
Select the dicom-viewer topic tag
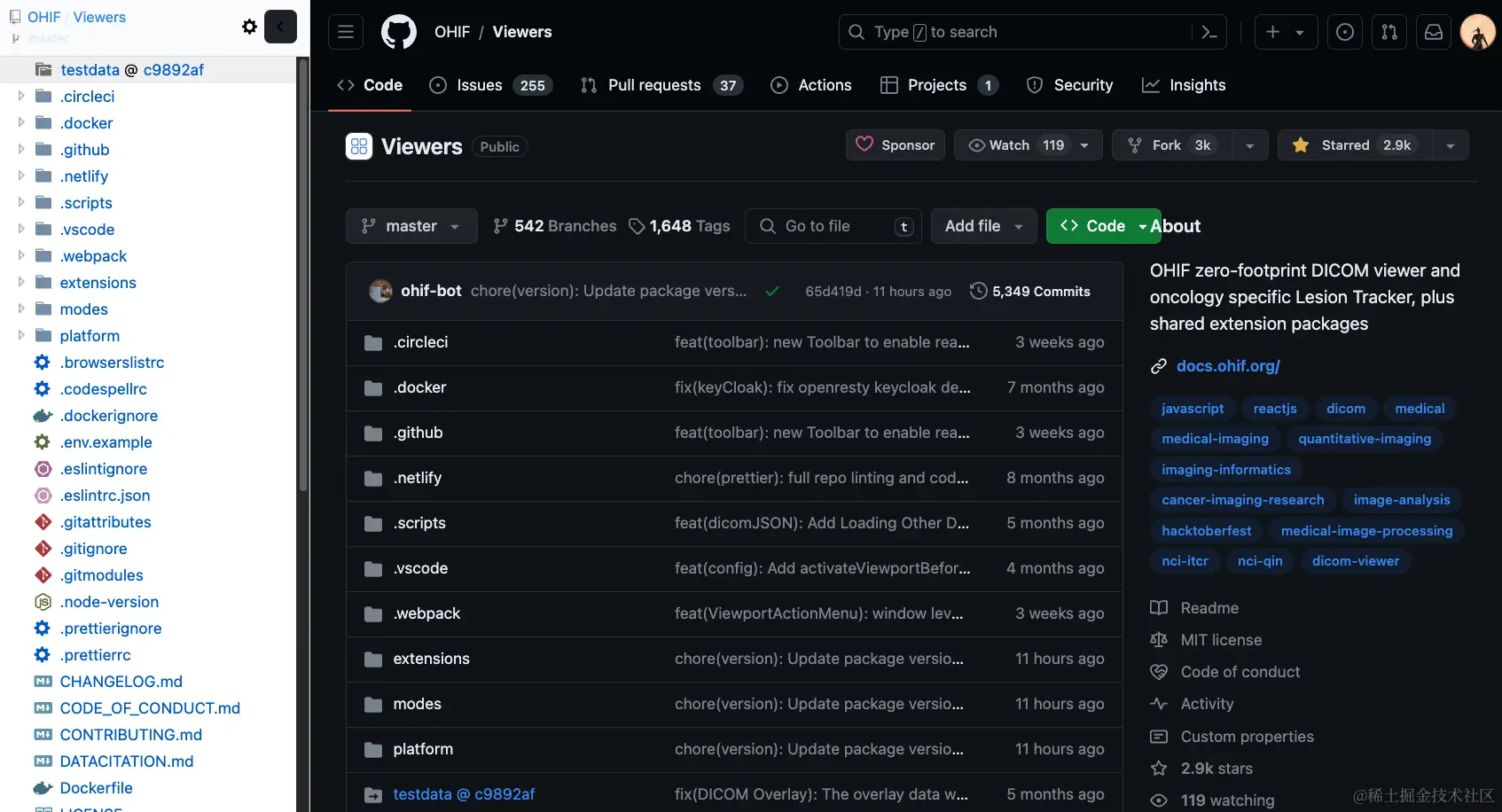coord(1356,561)
